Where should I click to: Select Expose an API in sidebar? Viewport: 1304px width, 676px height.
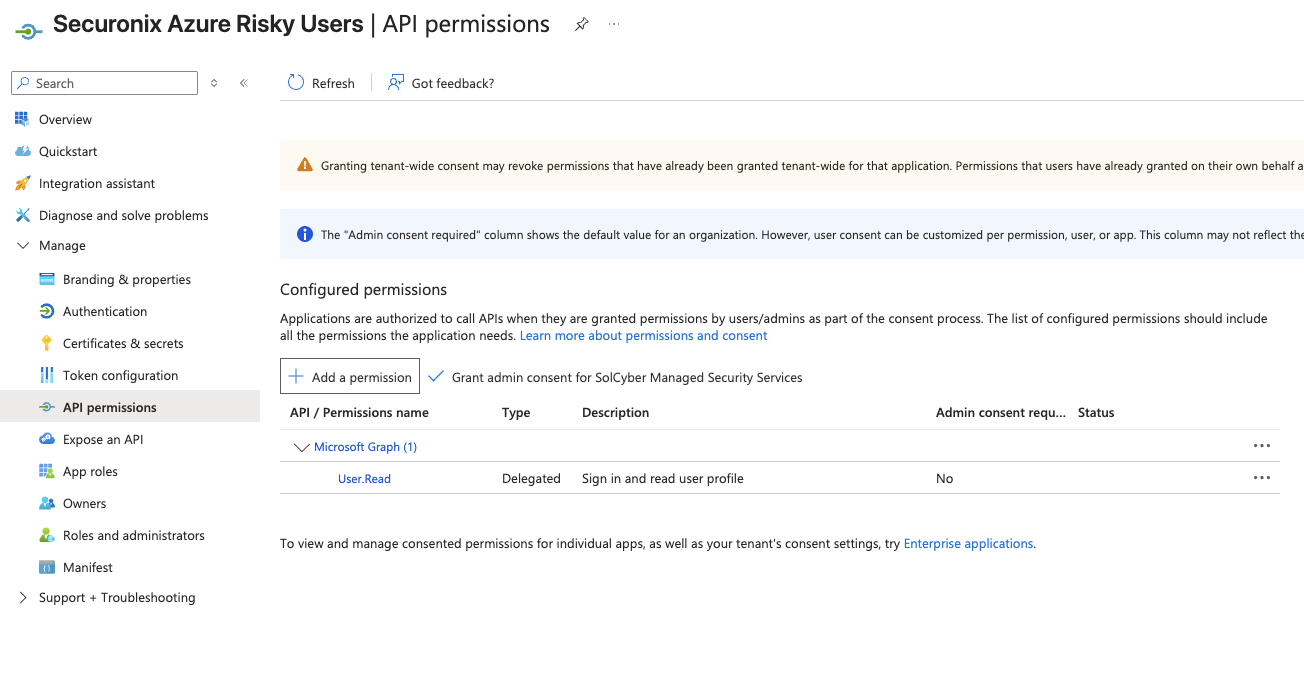pos(103,439)
